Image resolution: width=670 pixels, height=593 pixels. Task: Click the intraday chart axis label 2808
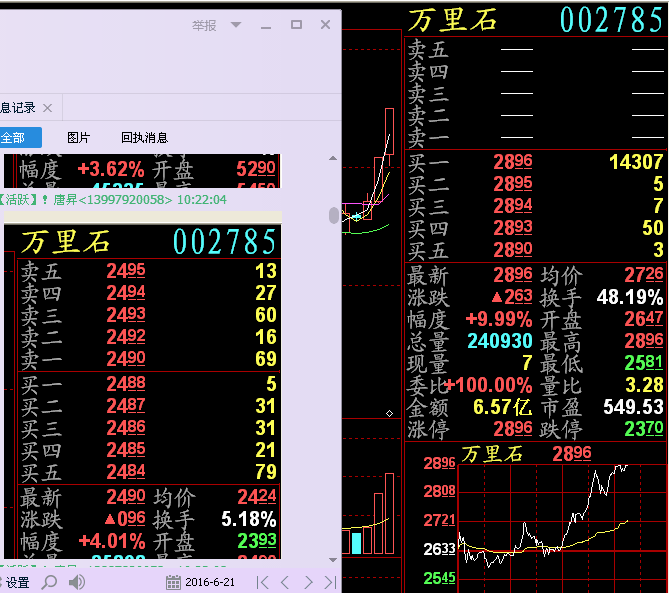(439, 491)
